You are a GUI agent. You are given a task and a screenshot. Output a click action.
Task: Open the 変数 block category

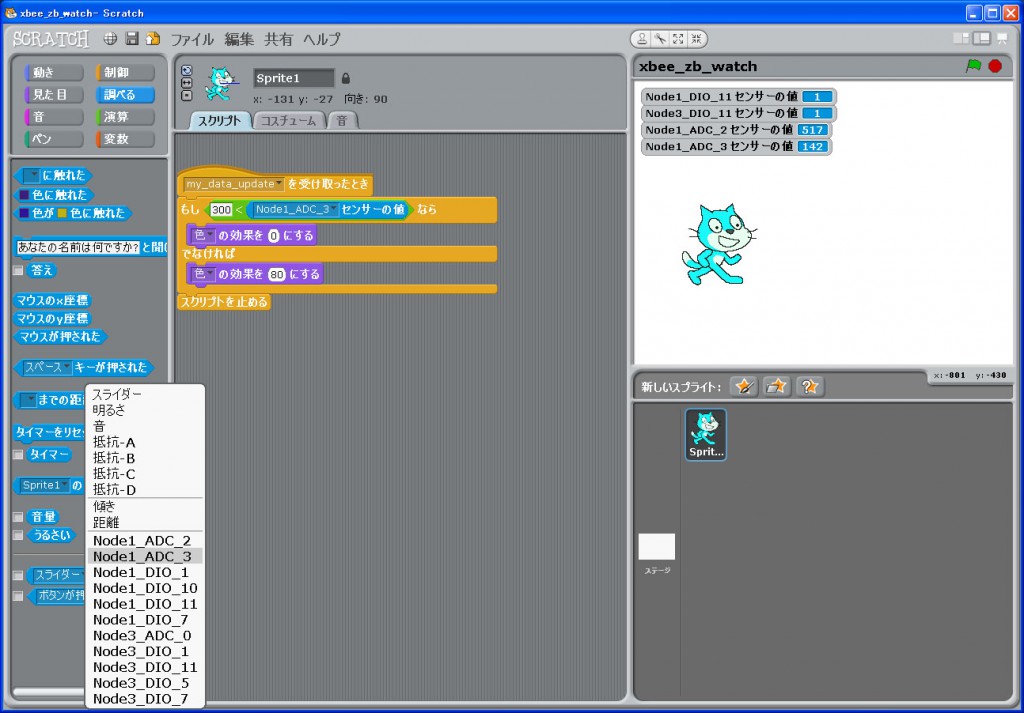coord(125,139)
